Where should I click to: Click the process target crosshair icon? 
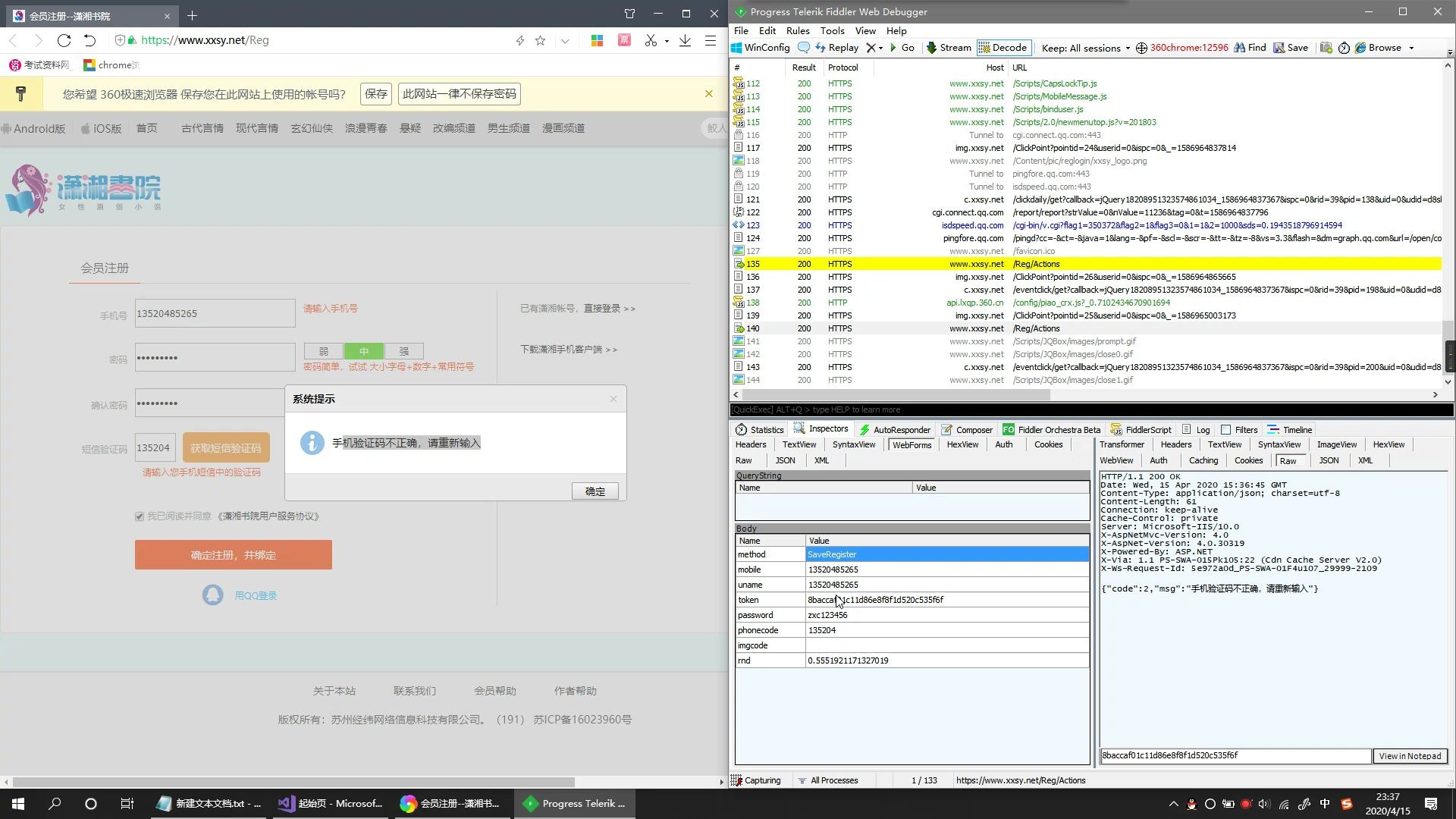point(1141,48)
